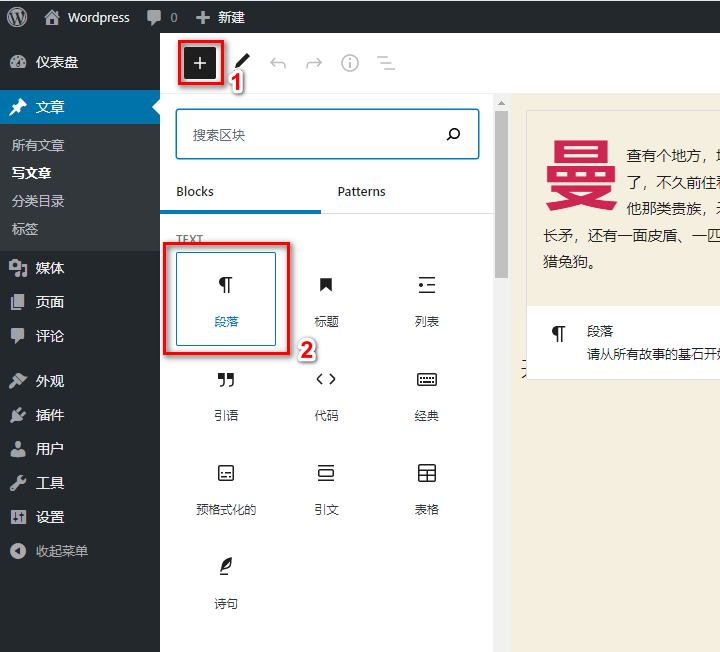
Task: Open the 评论 comments menu
Action: pyautogui.click(x=80, y=336)
